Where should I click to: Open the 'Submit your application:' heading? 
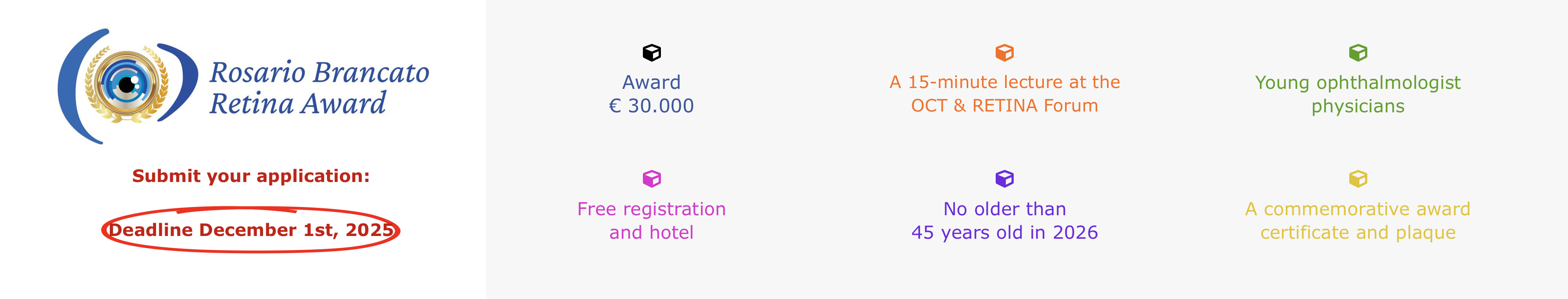(251, 176)
